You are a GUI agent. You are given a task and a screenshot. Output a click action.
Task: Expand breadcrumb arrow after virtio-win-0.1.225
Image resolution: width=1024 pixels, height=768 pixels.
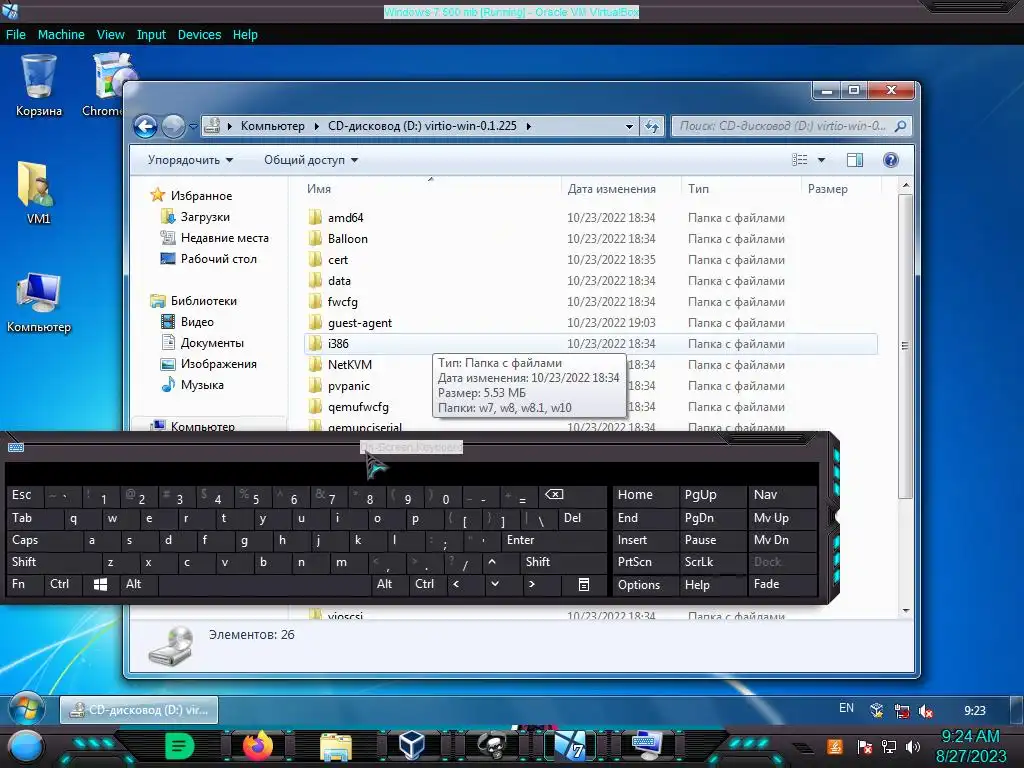point(528,126)
